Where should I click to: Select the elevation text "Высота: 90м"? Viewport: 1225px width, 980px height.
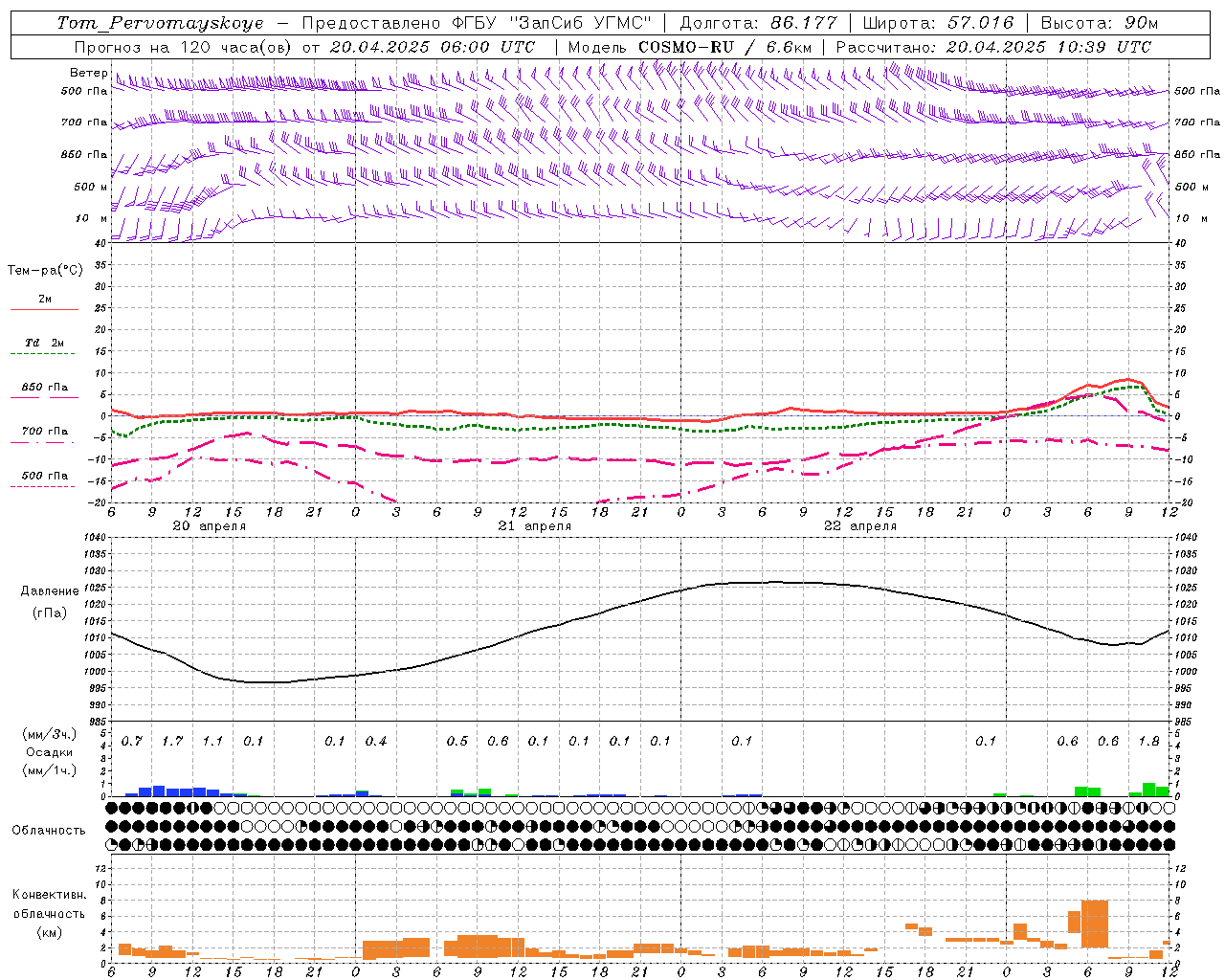tap(1100, 23)
